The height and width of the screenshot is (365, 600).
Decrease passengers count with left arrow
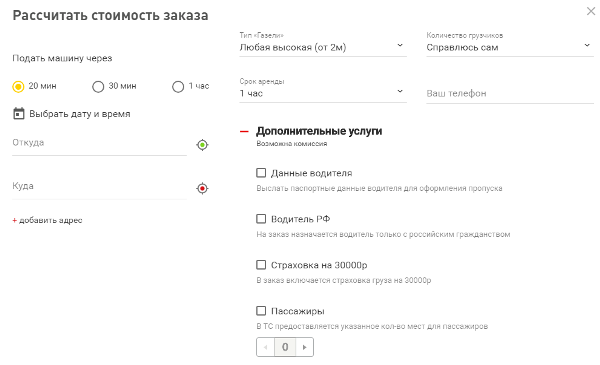266,347
